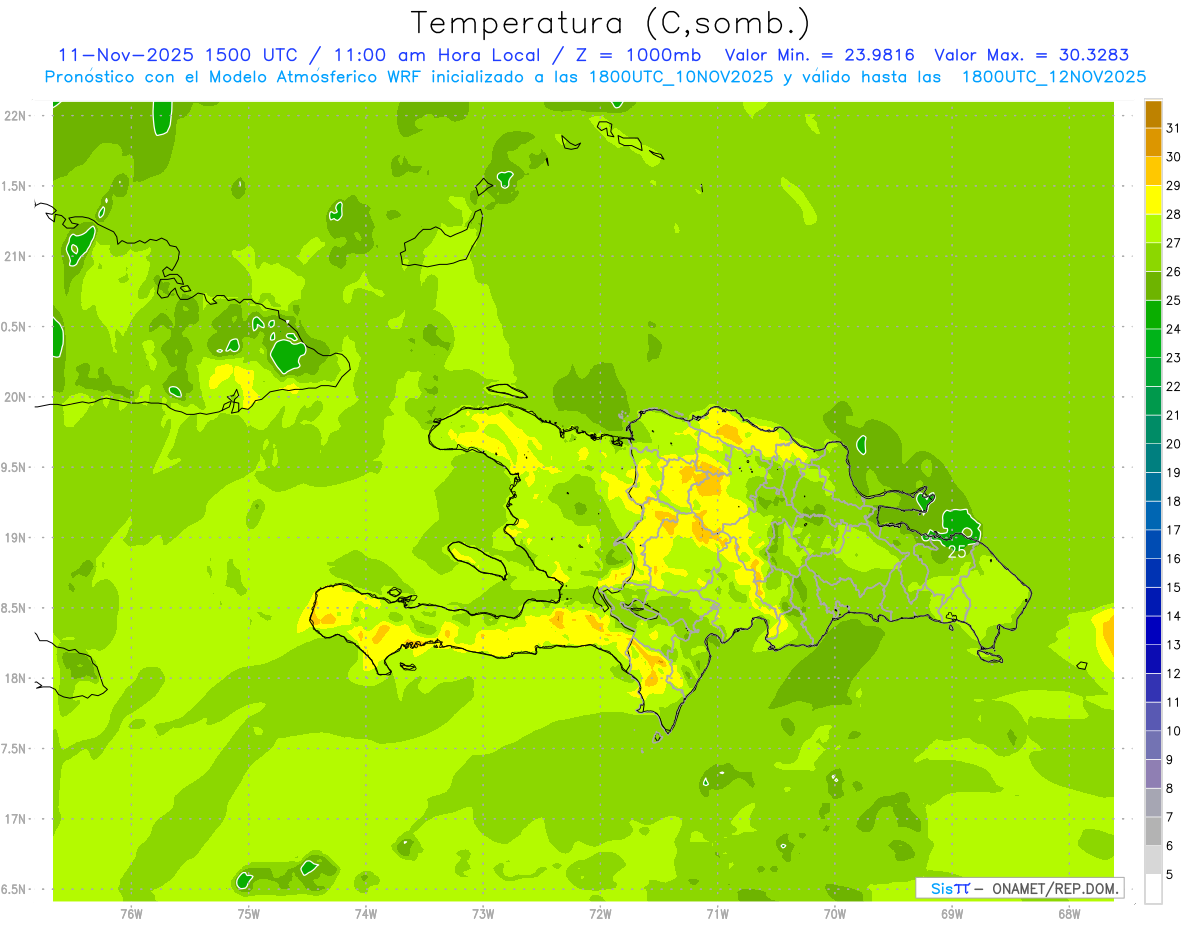Click the legend value '30'
The image size is (1200, 927).
pos(1173,157)
